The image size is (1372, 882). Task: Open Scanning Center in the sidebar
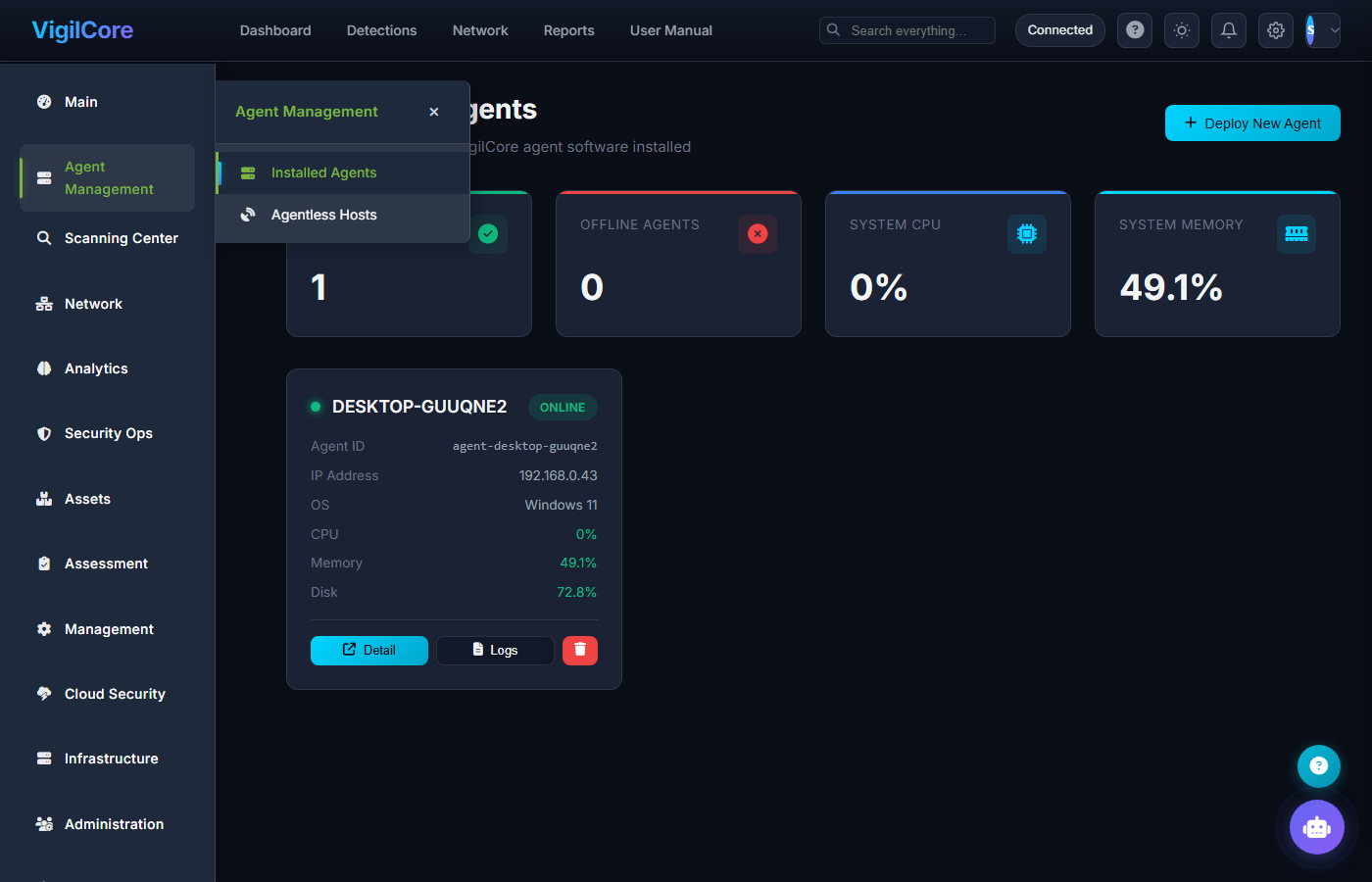tap(107, 238)
